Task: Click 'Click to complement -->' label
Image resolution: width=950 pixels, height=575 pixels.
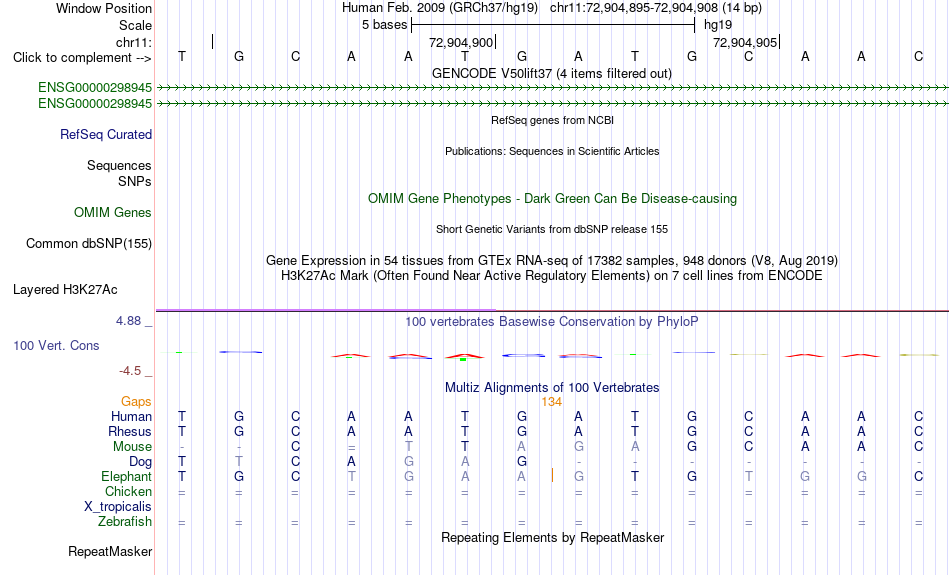Action: 82,58
